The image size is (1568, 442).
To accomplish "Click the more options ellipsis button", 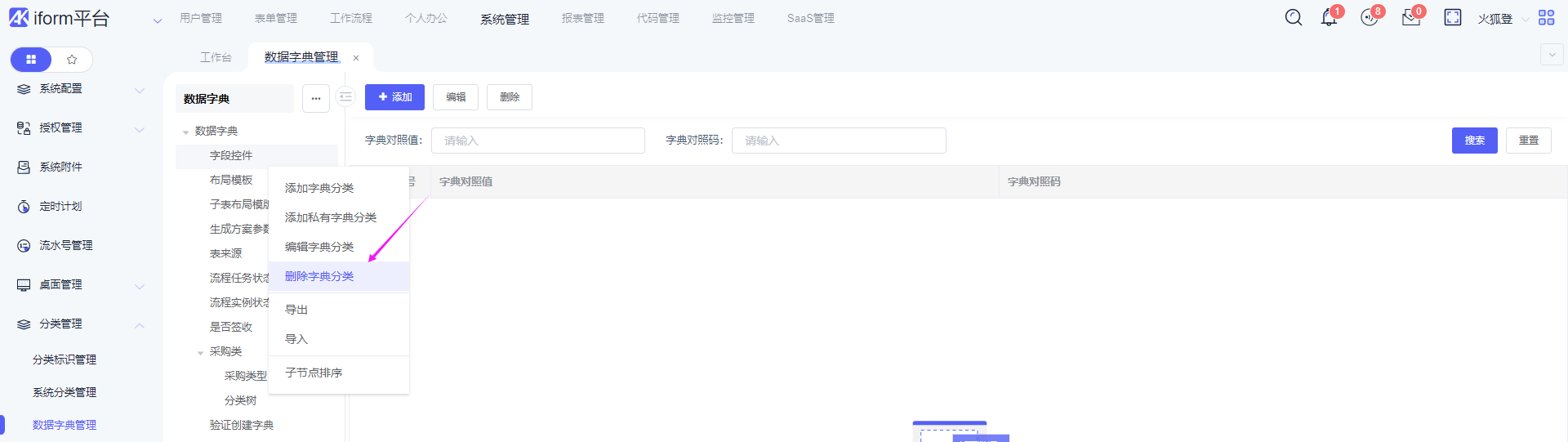I will click(x=316, y=99).
